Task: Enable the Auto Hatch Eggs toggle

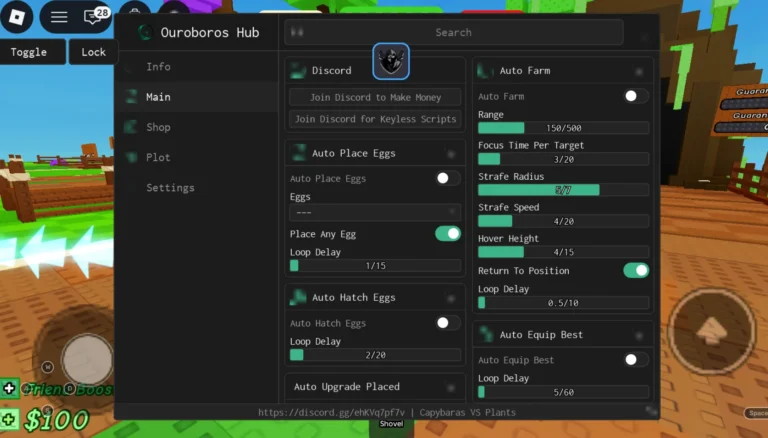Action: [448, 323]
